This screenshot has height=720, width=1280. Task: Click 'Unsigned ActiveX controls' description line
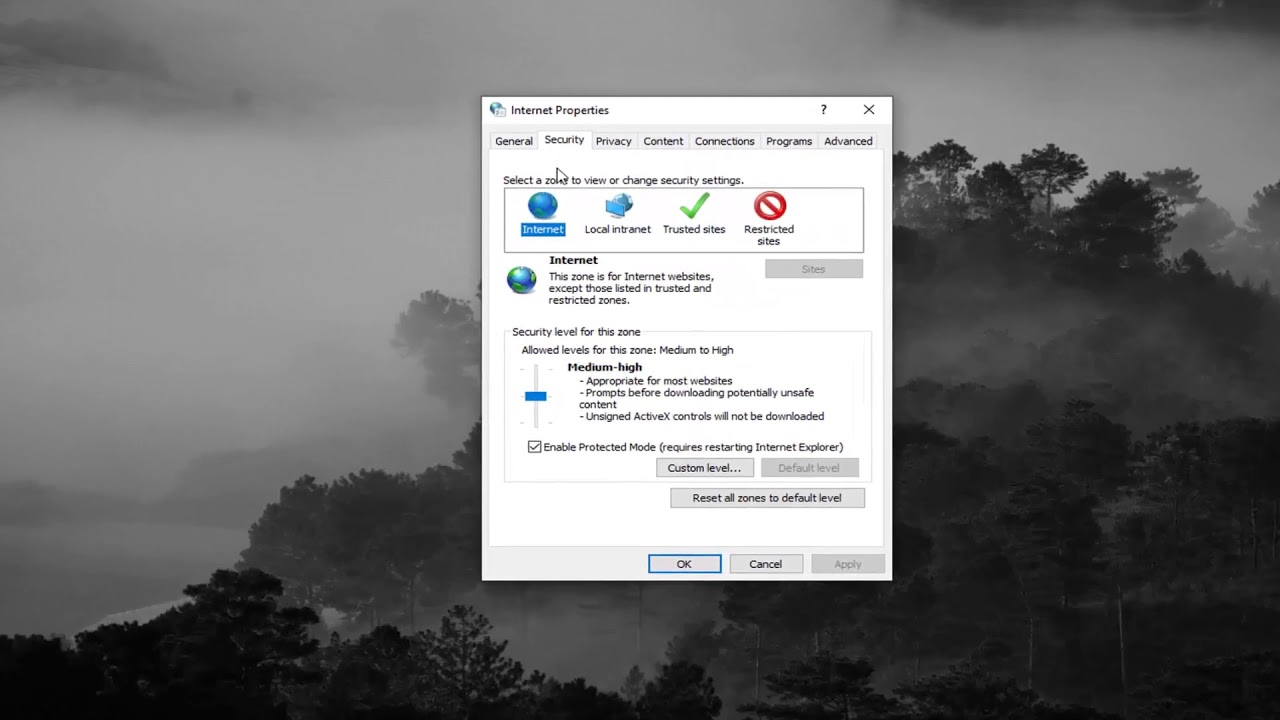pos(702,417)
